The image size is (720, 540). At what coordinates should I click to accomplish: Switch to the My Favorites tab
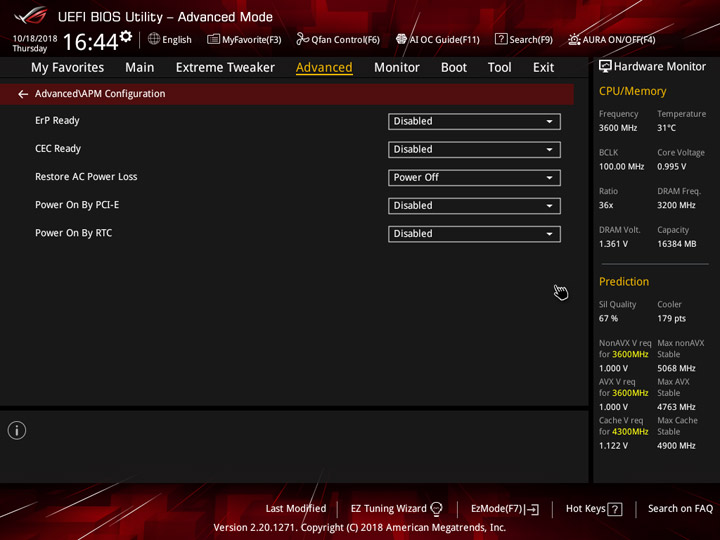[x=68, y=68]
